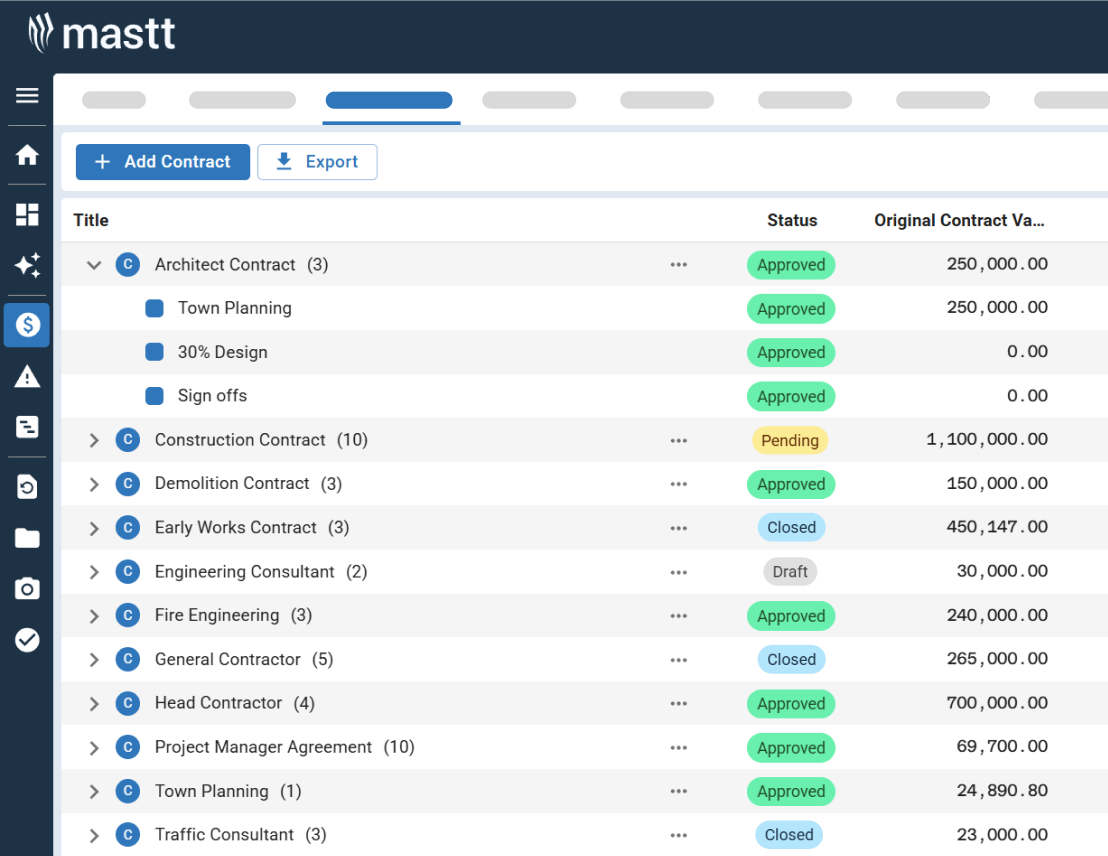Image resolution: width=1108 pixels, height=856 pixels.
Task: Select the notes list icon in sidebar
Action: [27, 428]
